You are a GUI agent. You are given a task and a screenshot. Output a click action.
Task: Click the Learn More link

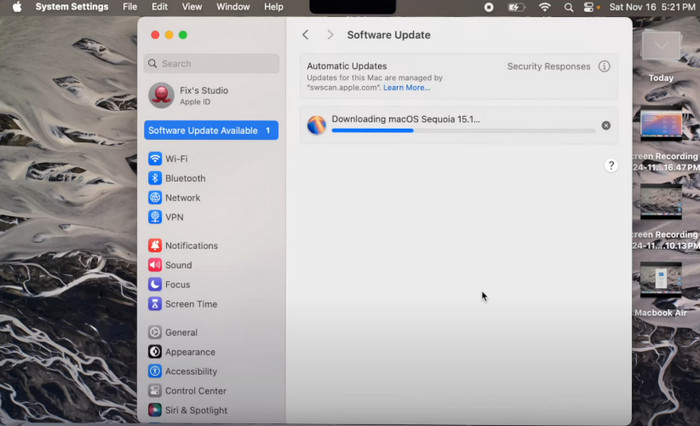(x=407, y=88)
